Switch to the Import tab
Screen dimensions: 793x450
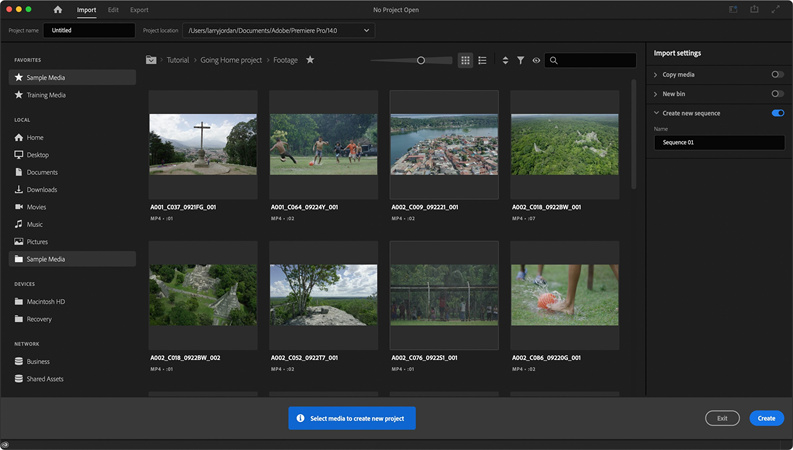(x=86, y=10)
